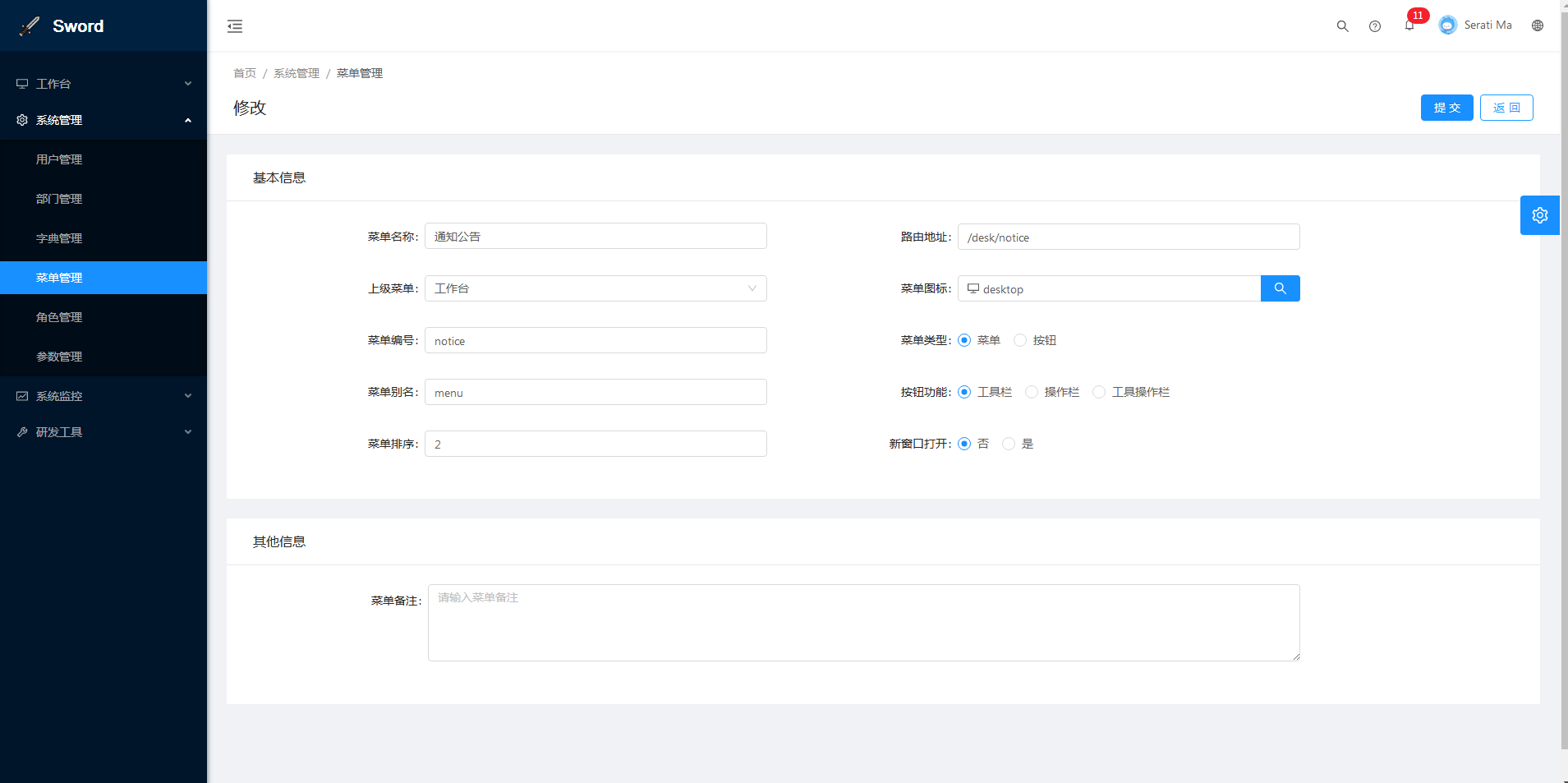1568x783 pixels.
Task: Open 用户管理 in the sidebar
Action: tap(59, 159)
